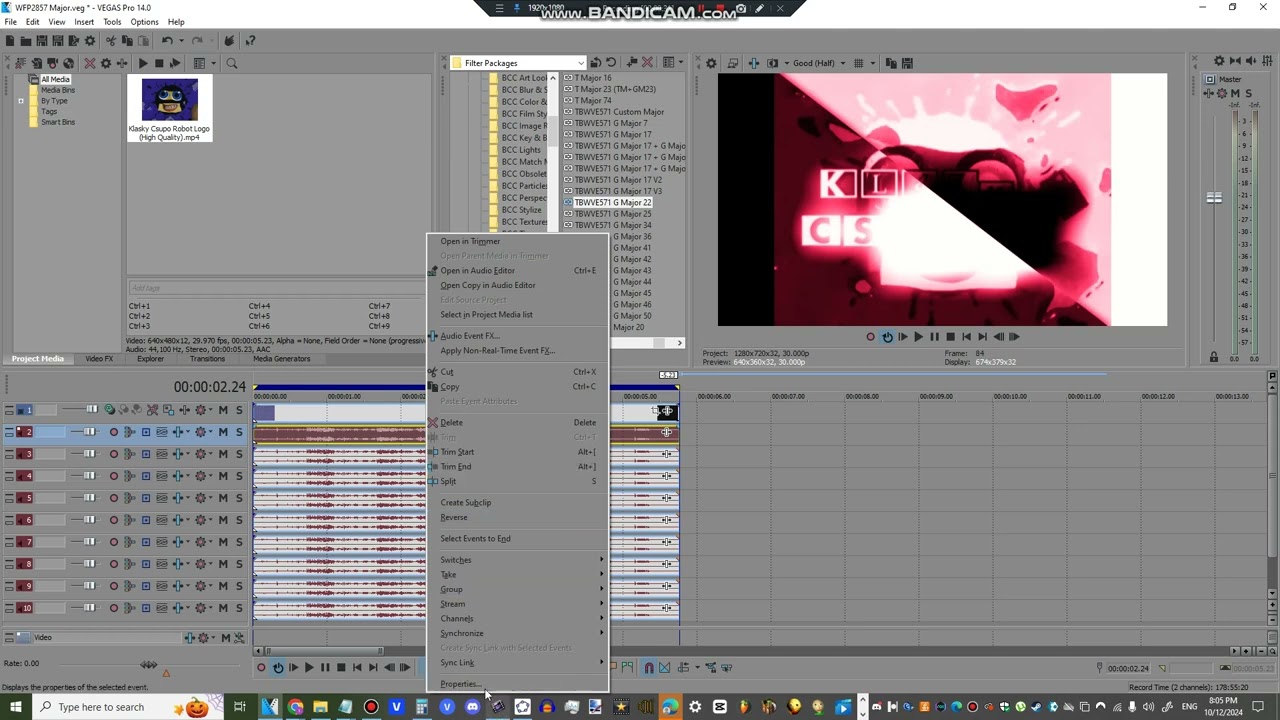Image resolution: width=1280 pixels, height=720 pixels.
Task: Remove selected media with red X icon
Action: (x=90, y=63)
